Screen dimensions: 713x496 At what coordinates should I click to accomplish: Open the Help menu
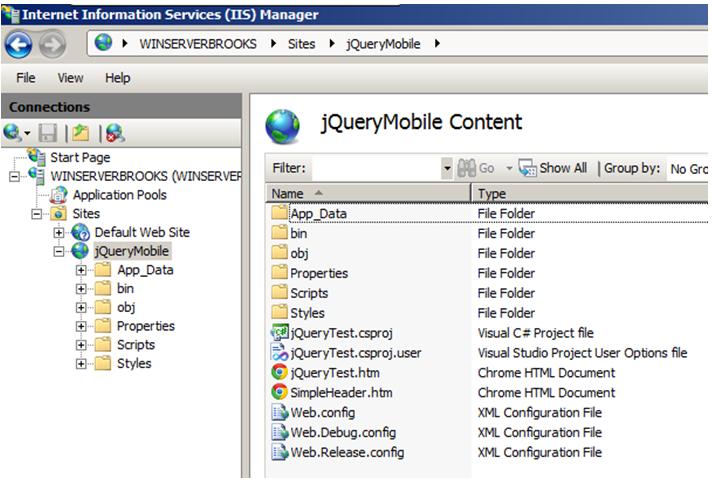117,78
